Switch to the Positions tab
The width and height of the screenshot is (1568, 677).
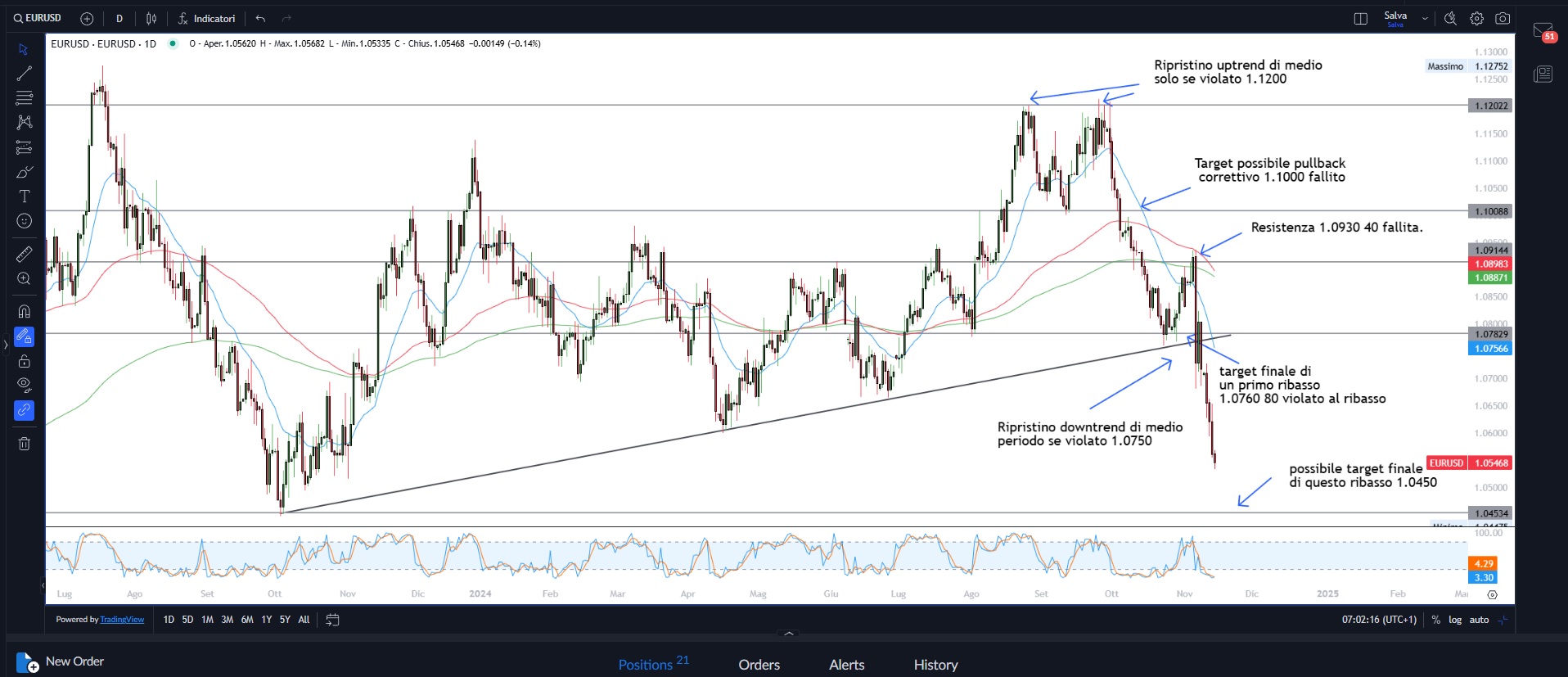[653, 664]
